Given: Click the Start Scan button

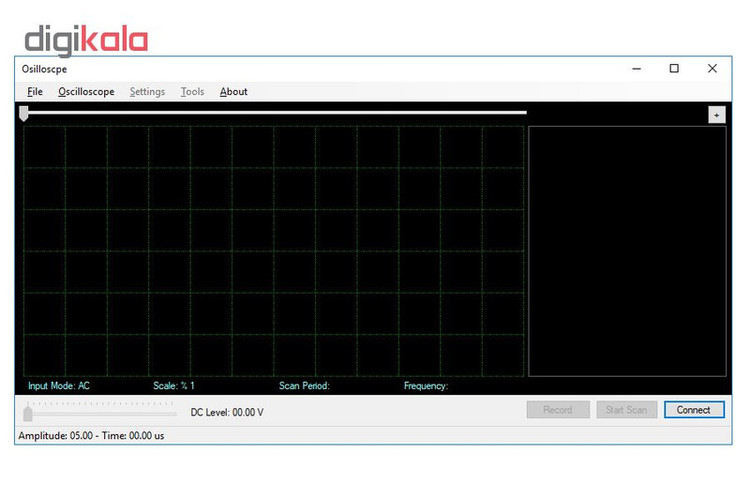Looking at the screenshot, I should [x=626, y=410].
